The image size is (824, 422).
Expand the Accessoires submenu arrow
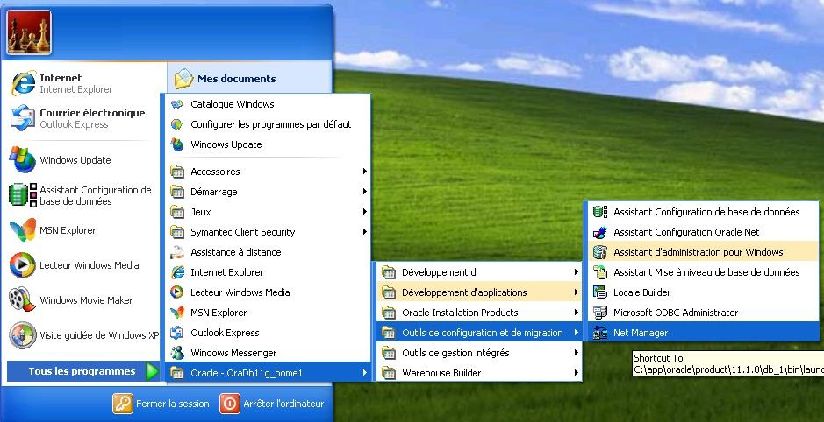click(364, 171)
